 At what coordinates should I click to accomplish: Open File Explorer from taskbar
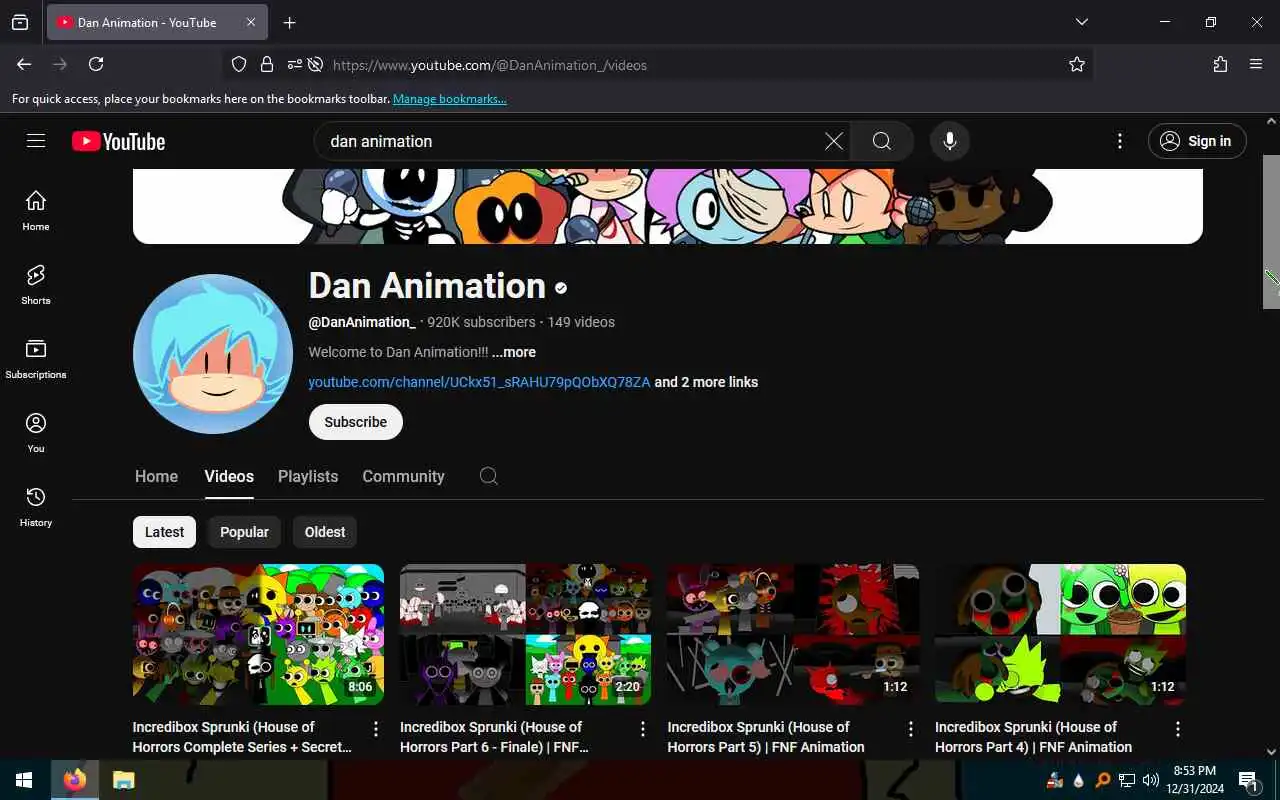[x=123, y=780]
